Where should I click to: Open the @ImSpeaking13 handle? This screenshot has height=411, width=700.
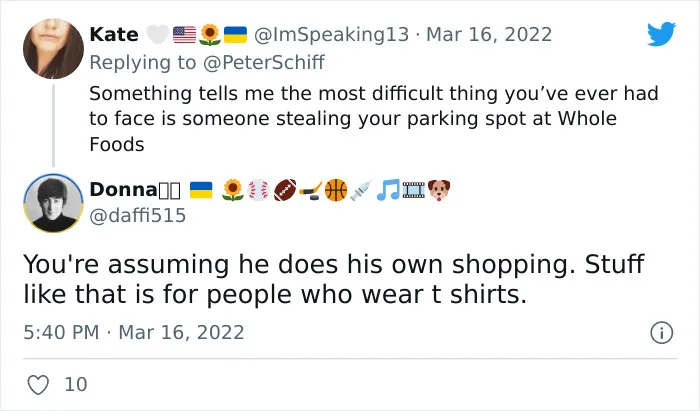331,35
